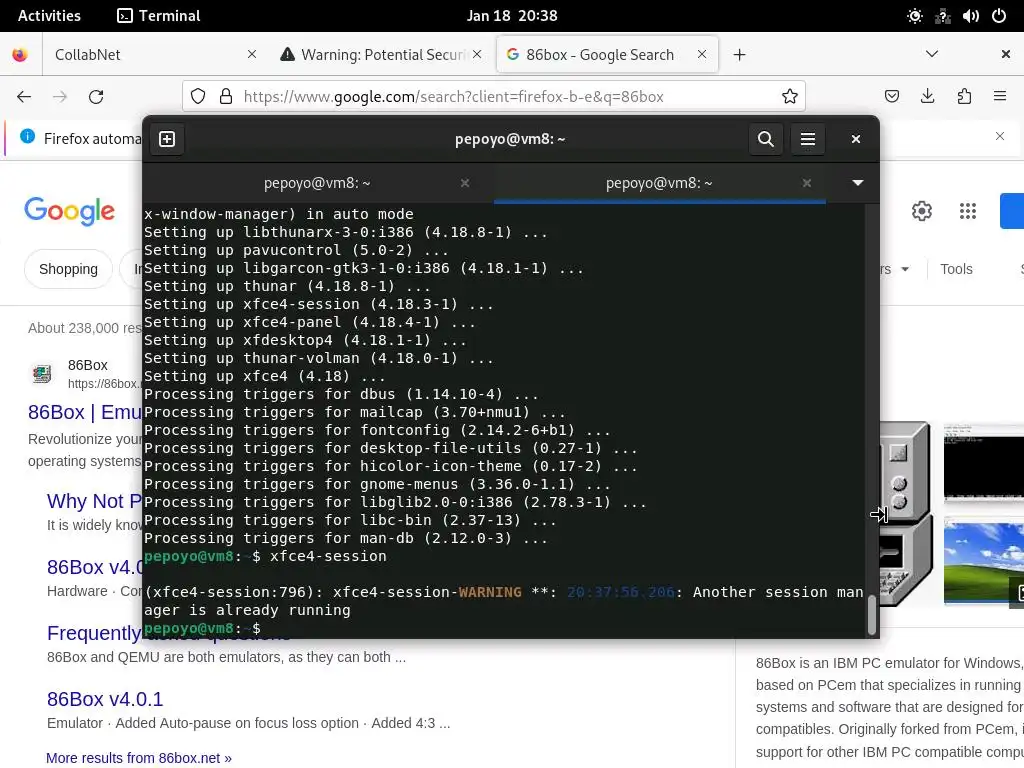Open the clock showing Jan 18 20:38
1024x768 pixels.
click(x=512, y=16)
